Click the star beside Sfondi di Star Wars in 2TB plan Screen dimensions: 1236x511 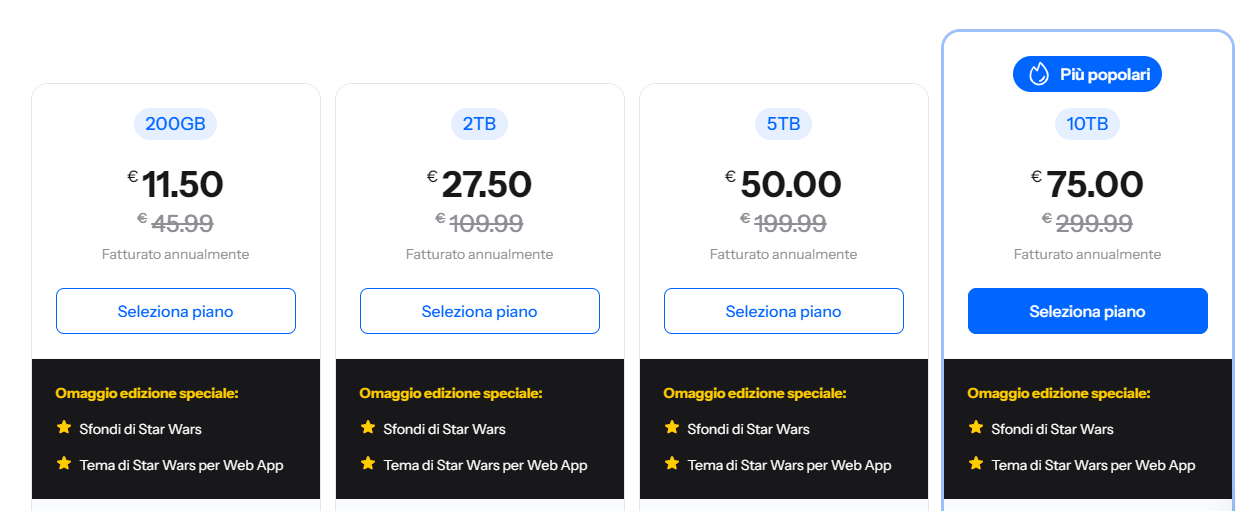pyautogui.click(x=368, y=428)
